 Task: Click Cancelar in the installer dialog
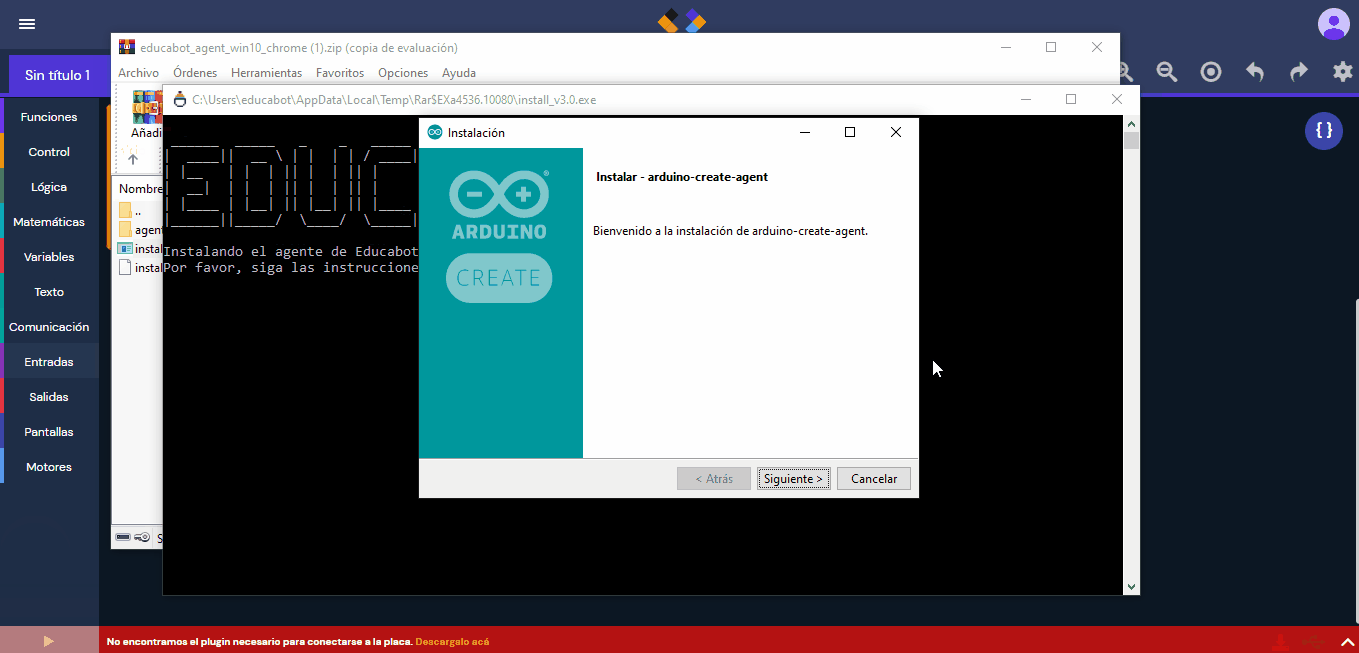coord(874,479)
